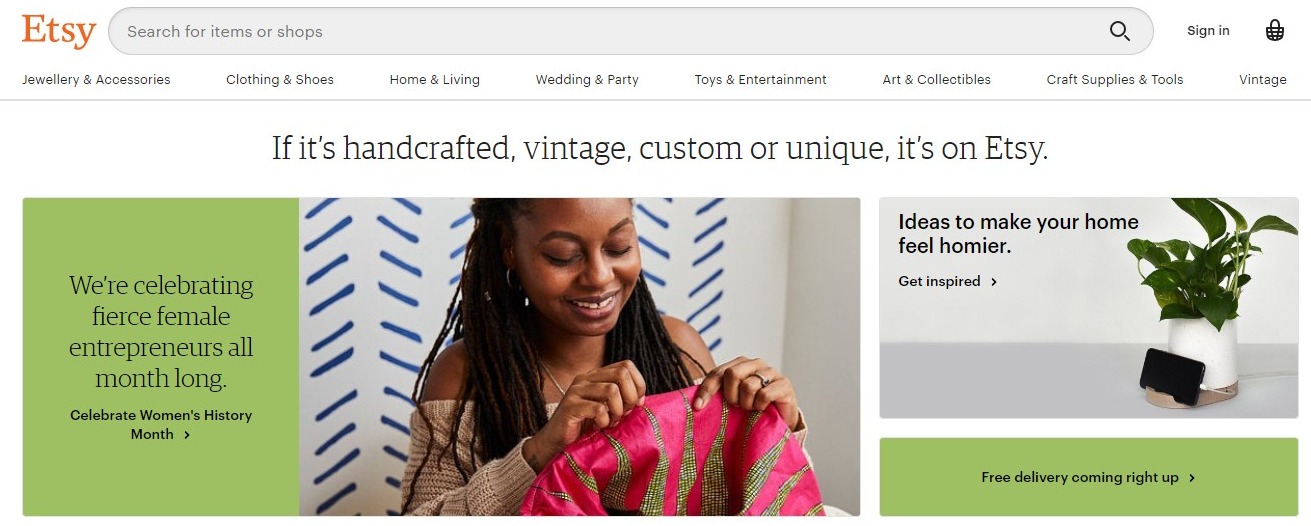Click the Etsy logo
Viewport: 1311px width, 526px height.
(58, 31)
